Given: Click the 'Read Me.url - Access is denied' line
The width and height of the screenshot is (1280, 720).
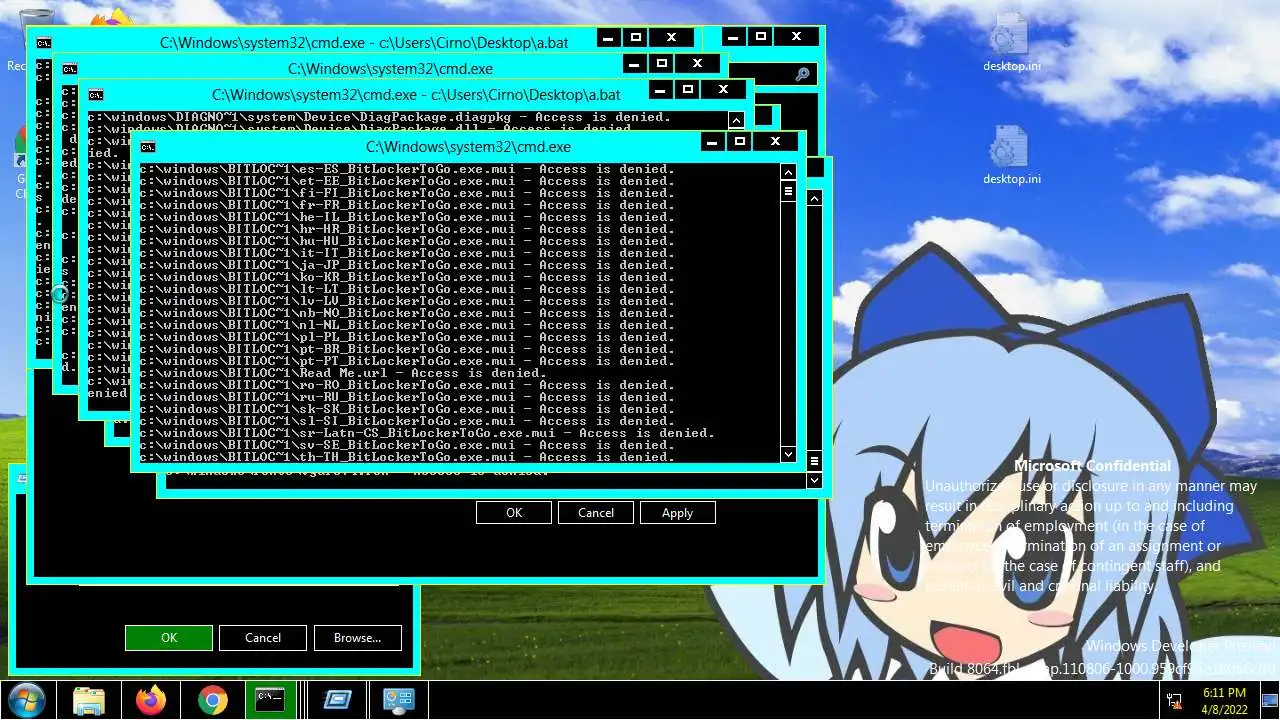Looking at the screenshot, I should 344,373.
